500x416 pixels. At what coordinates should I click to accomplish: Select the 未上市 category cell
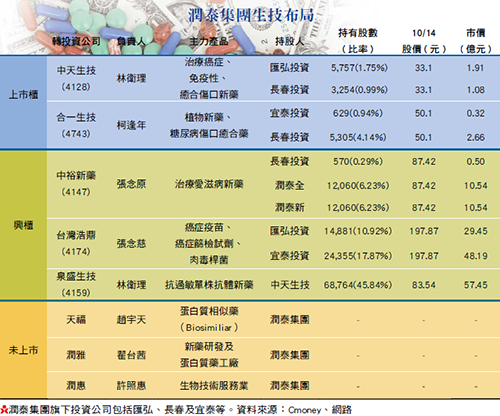tap(23, 350)
